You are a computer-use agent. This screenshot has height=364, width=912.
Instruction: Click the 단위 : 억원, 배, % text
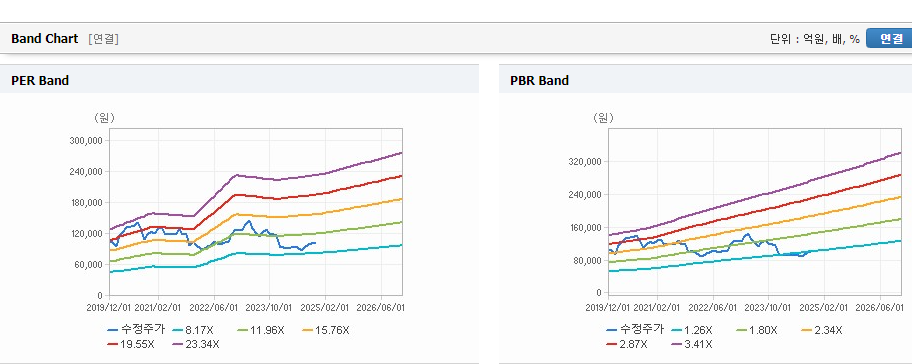(x=814, y=39)
